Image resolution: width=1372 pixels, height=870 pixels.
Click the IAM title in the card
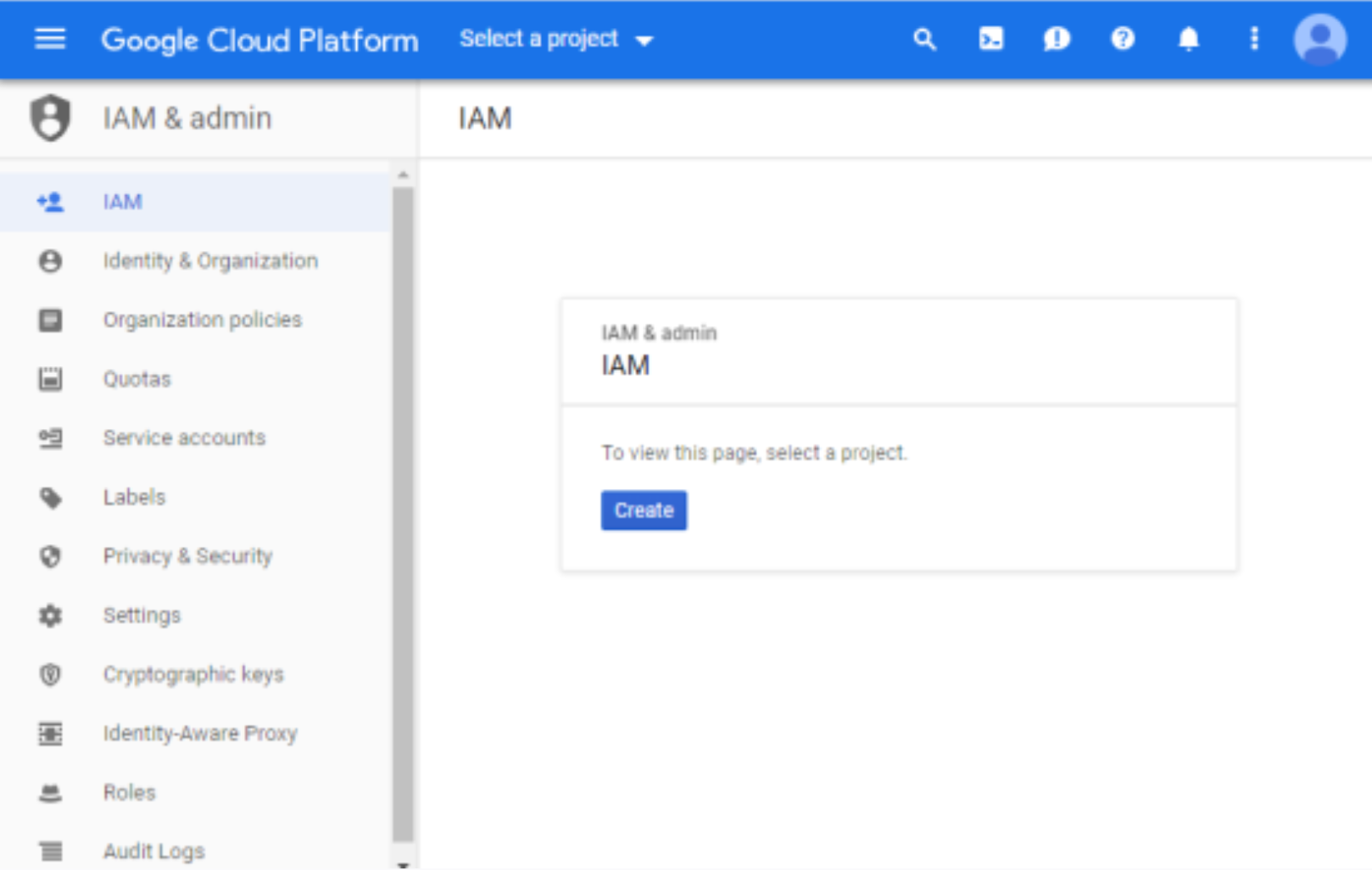click(626, 365)
